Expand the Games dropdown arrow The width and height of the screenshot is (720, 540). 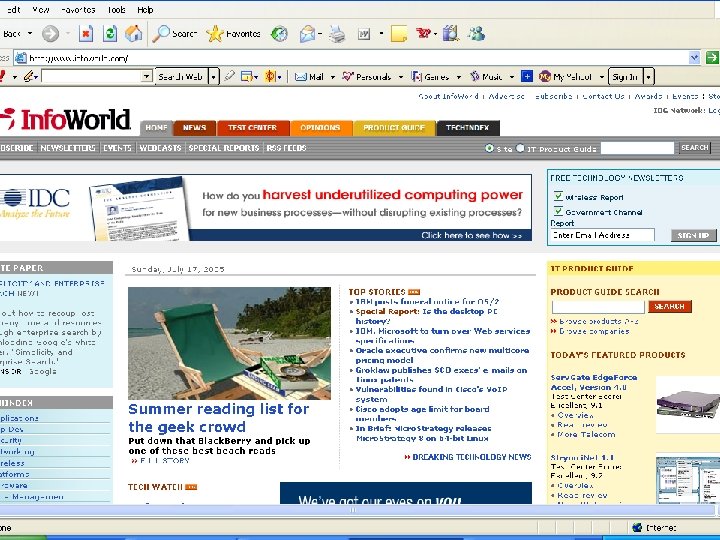pyautogui.click(x=458, y=77)
